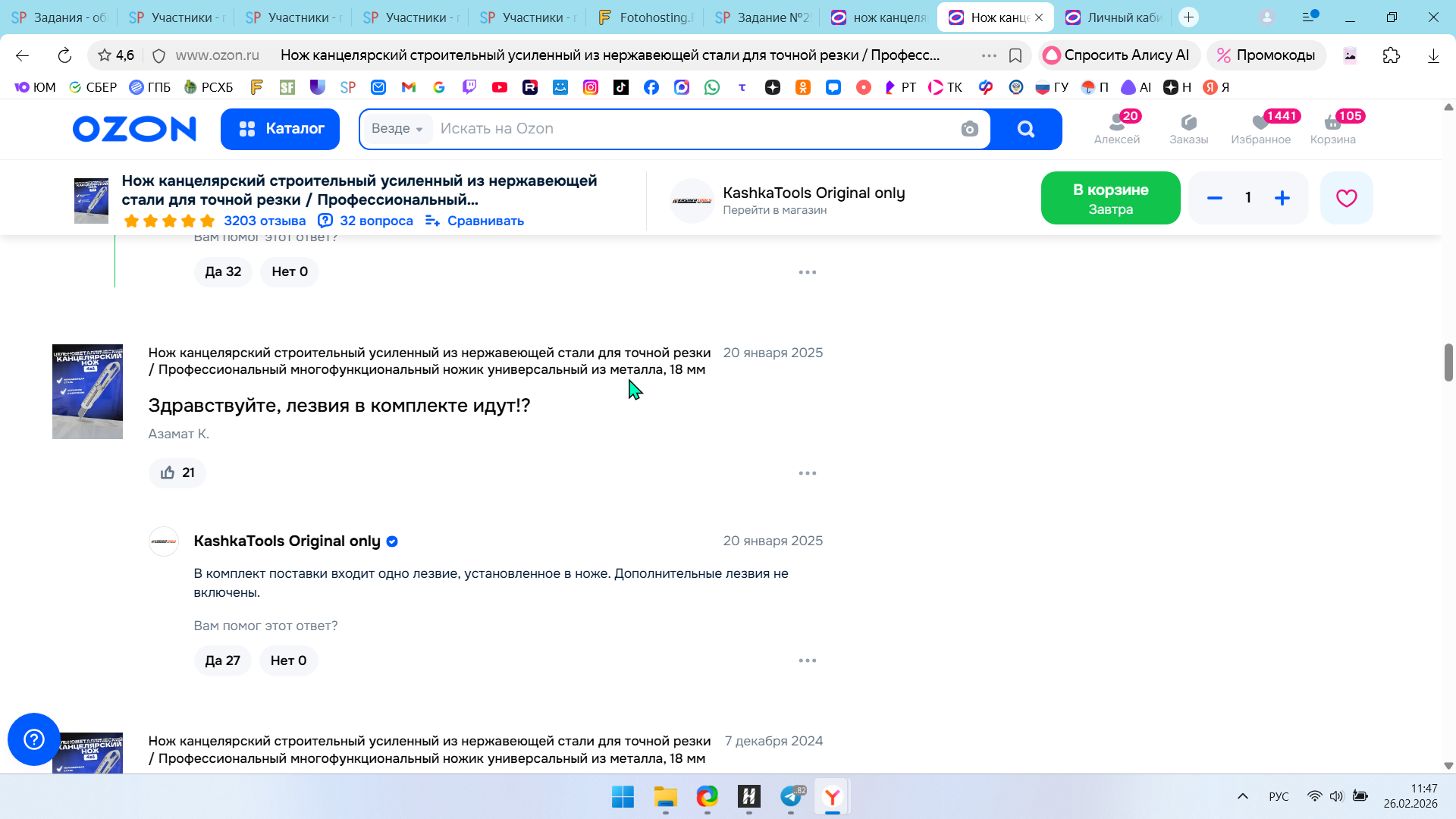1456x819 pixels.
Task: Open the 3203 отзыва reviews link
Action: point(265,221)
